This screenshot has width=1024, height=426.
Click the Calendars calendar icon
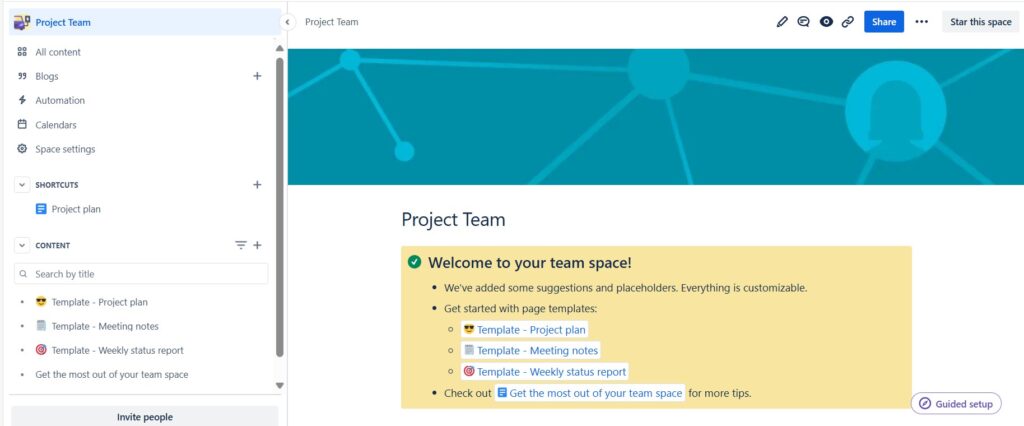click(x=22, y=124)
